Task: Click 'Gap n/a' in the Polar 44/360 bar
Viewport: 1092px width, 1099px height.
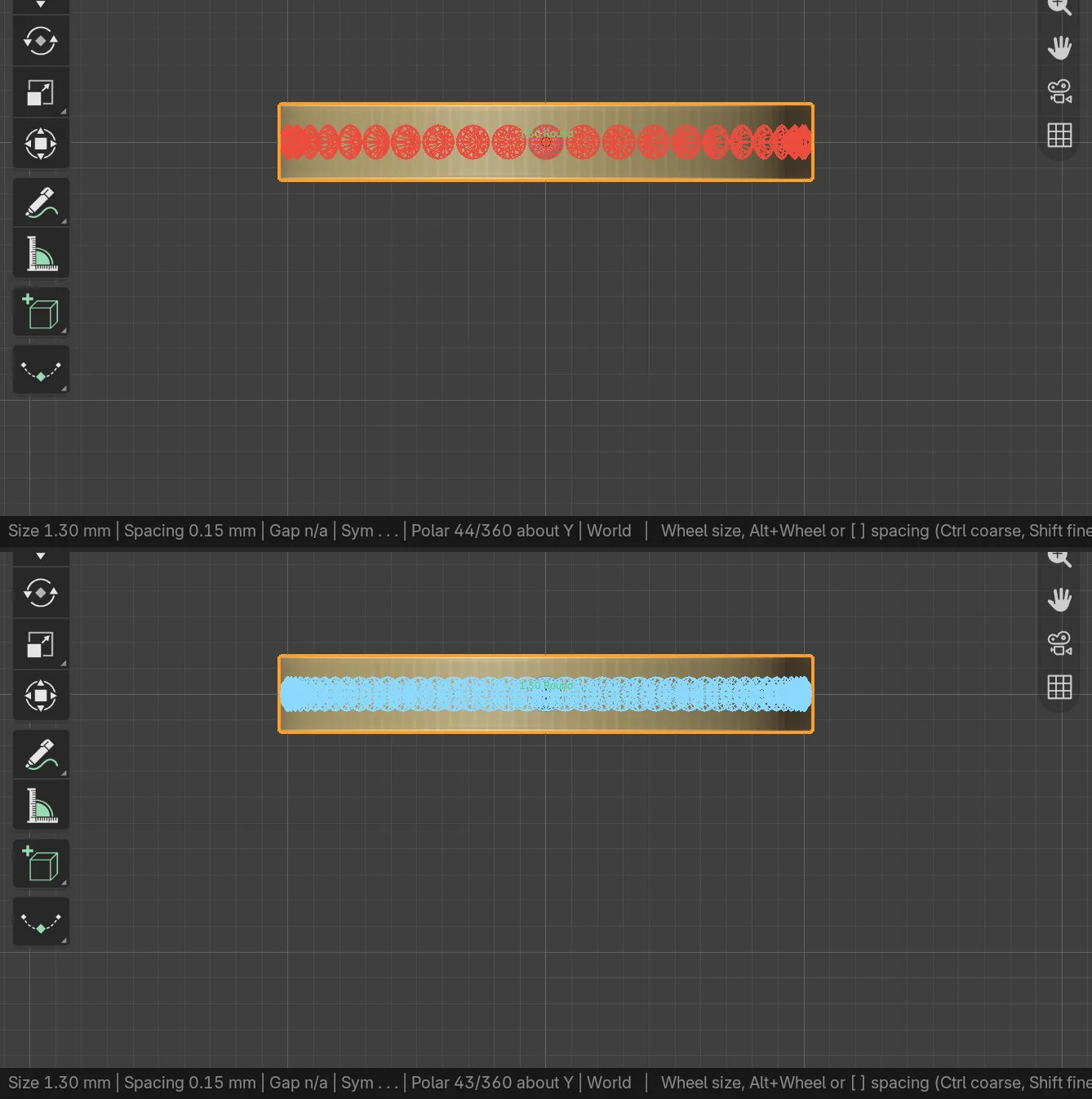Action: (x=299, y=531)
